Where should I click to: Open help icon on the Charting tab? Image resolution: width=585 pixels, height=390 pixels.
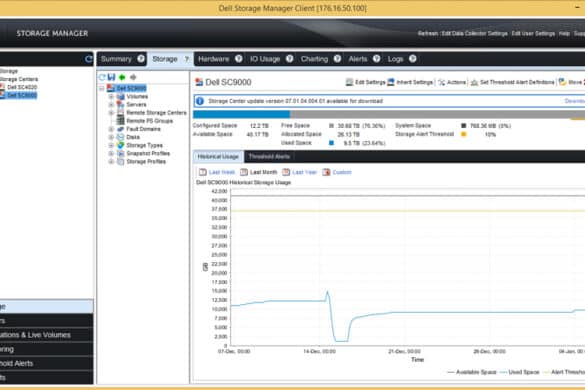click(337, 59)
